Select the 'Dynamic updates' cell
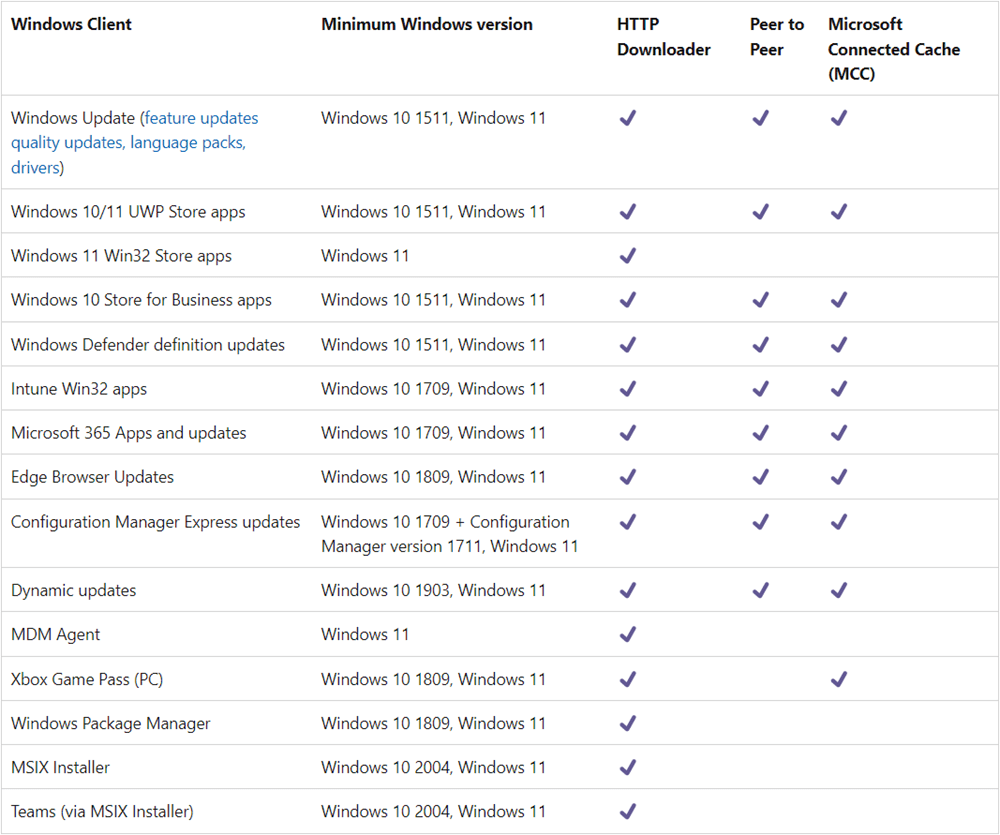The width and height of the screenshot is (1000, 835). point(73,591)
